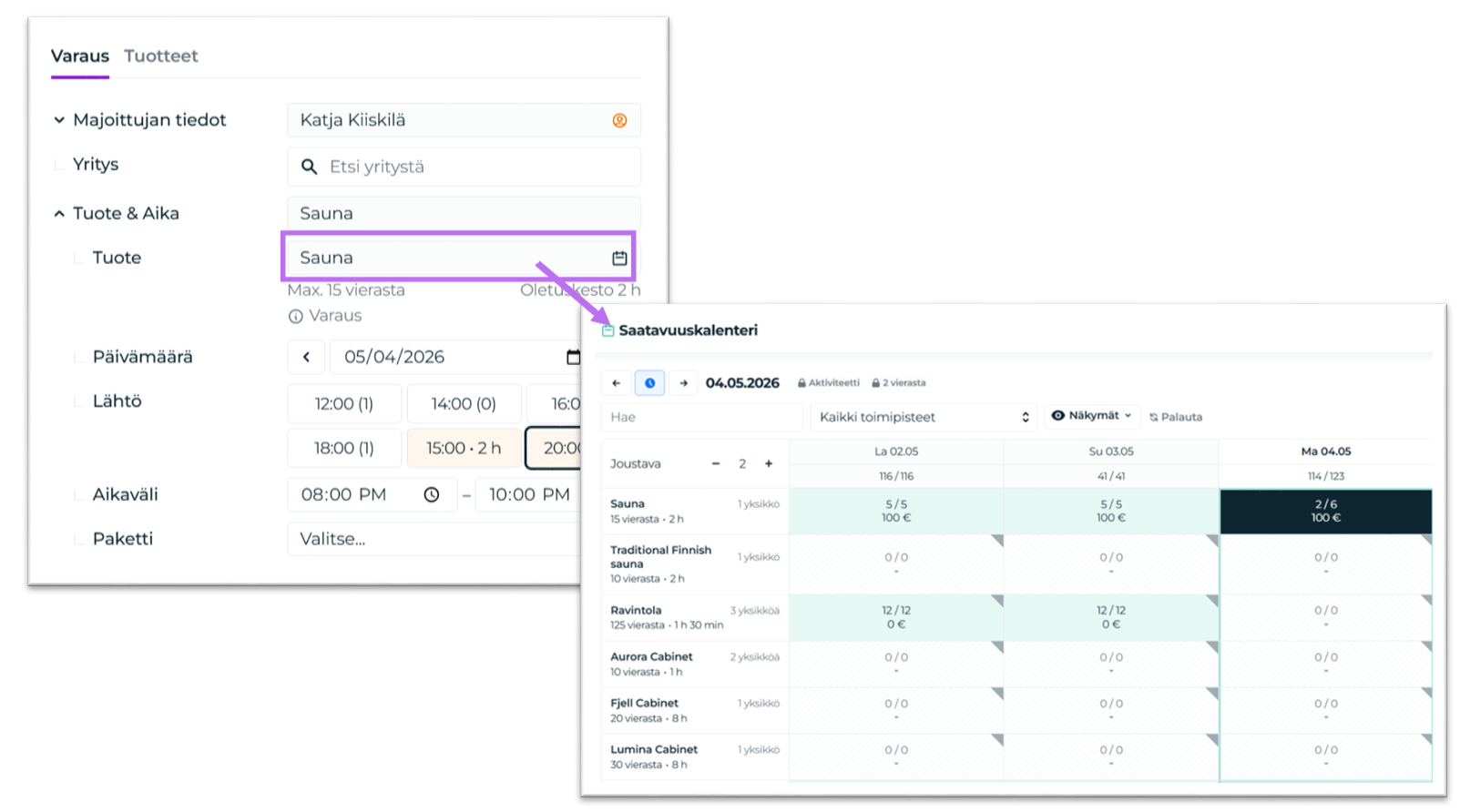The image size is (1460, 812).
Task: Click the minus button next to Joustava
Action: [716, 463]
